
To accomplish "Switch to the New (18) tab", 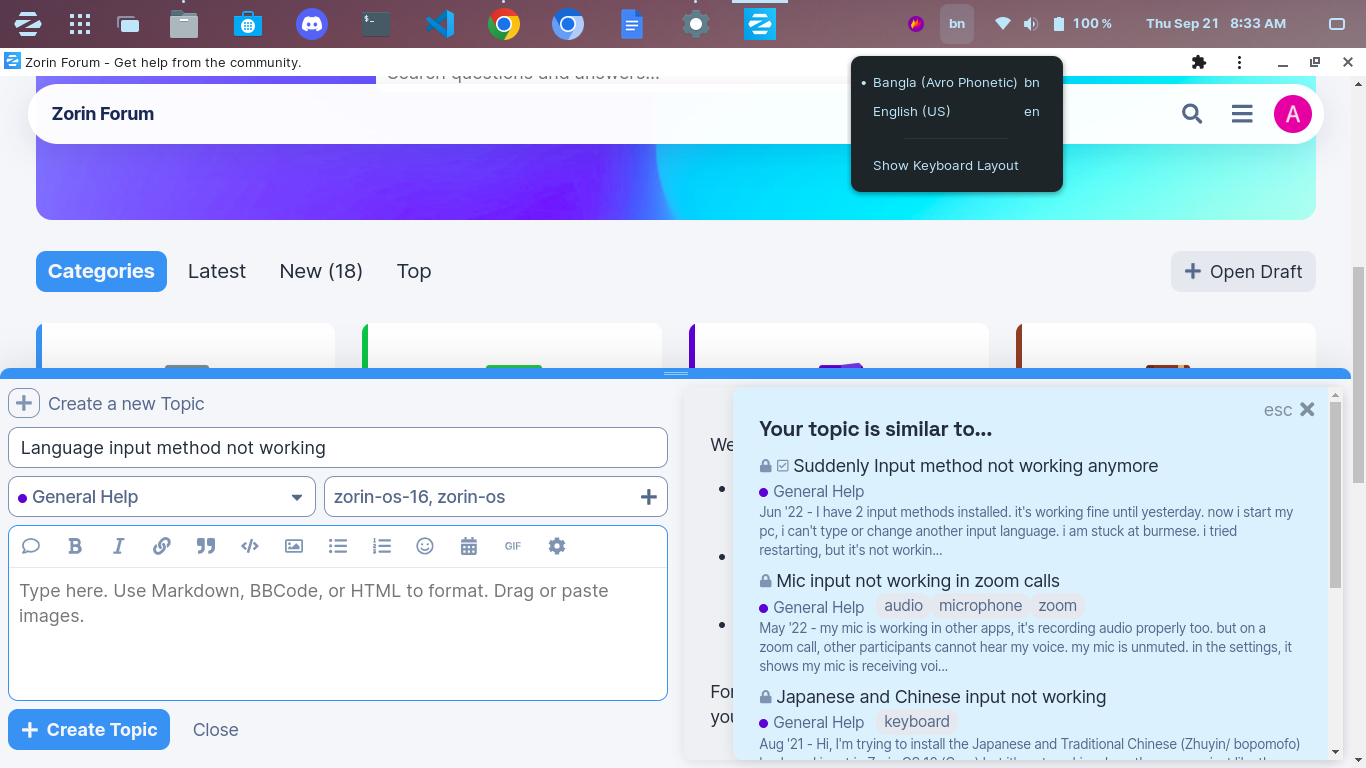I will [321, 271].
